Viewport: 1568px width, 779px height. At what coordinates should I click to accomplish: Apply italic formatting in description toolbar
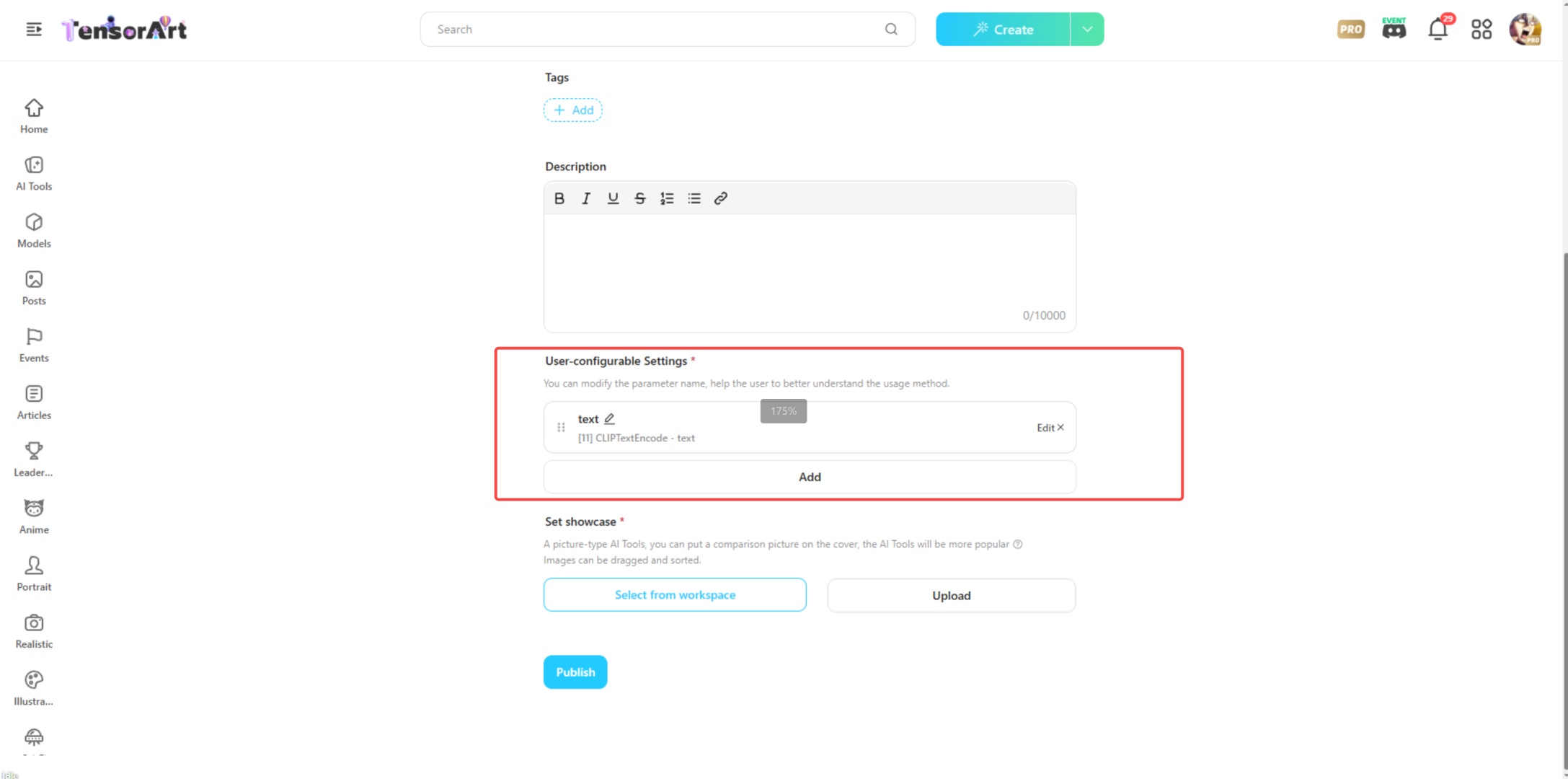586,198
